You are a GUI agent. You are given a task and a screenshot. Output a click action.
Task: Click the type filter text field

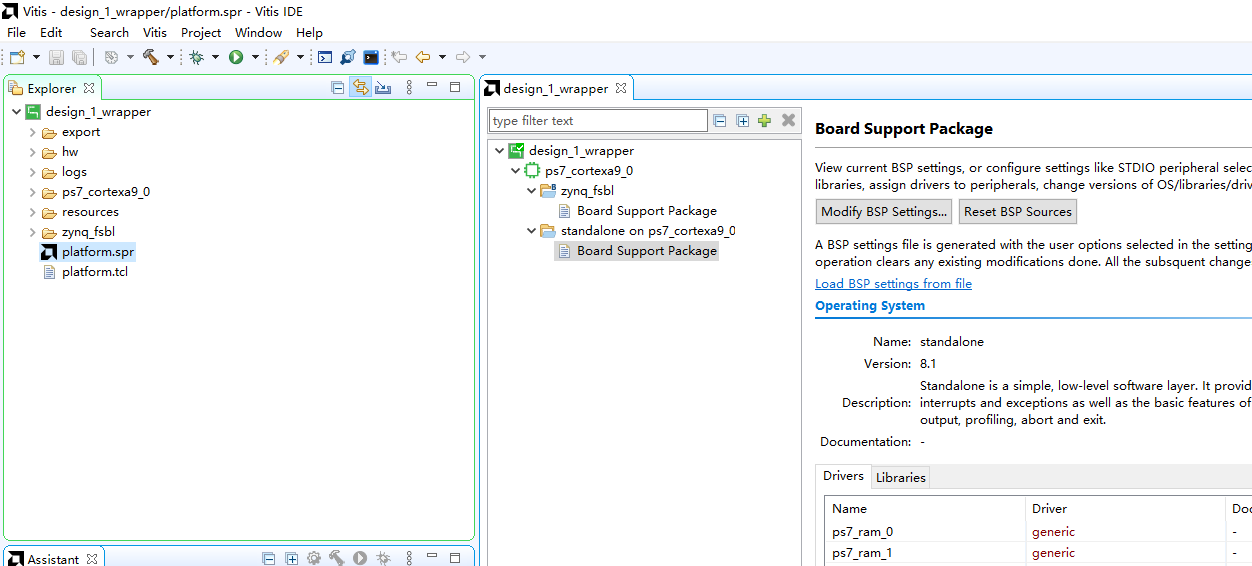click(x=598, y=120)
